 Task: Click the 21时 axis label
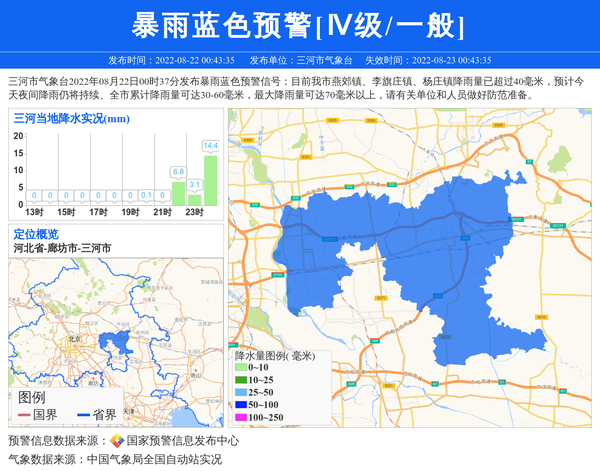[162, 212]
